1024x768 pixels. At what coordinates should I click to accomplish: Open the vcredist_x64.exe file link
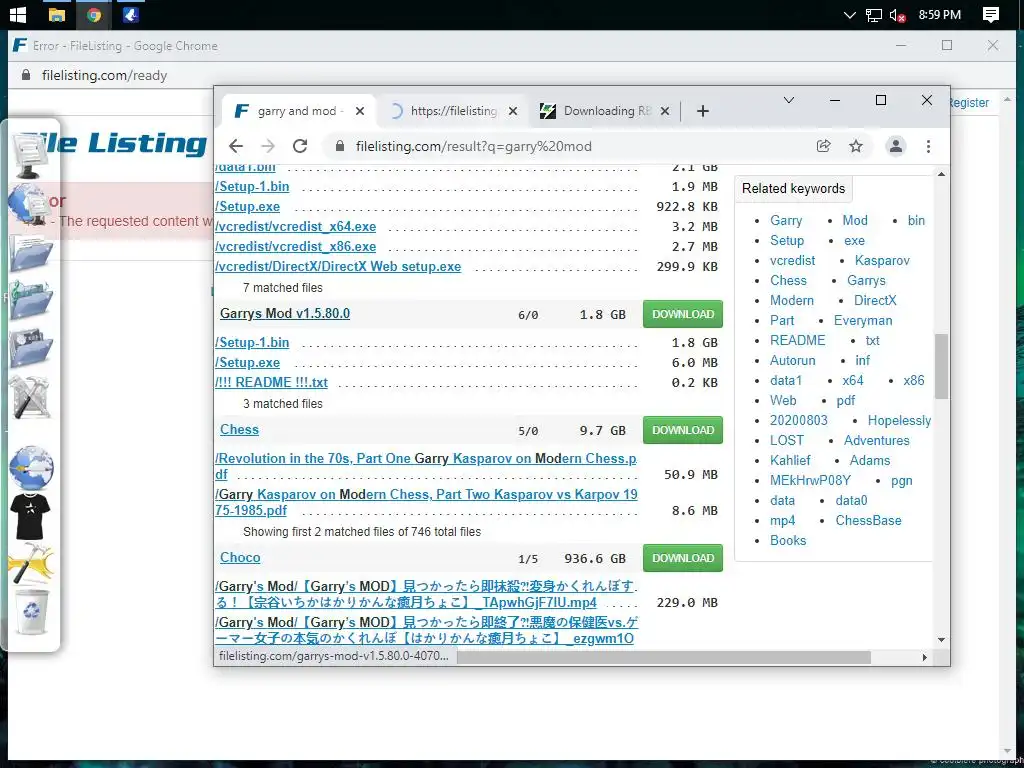click(x=296, y=227)
